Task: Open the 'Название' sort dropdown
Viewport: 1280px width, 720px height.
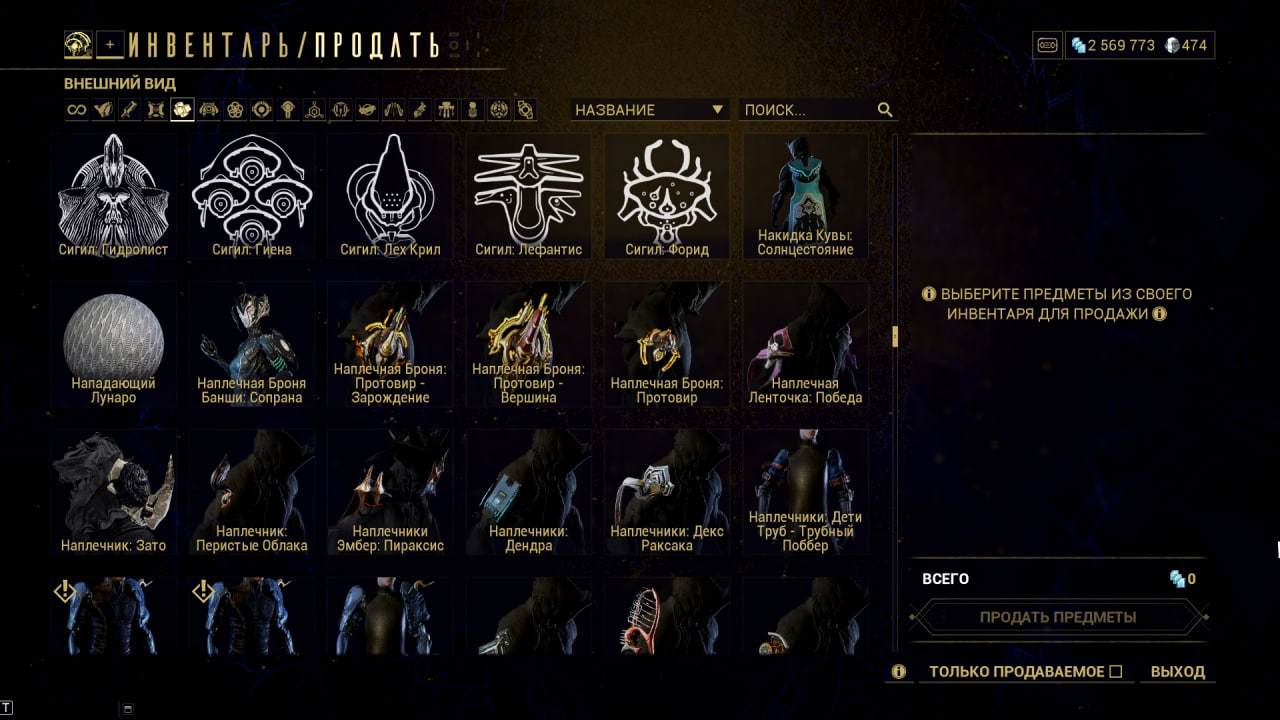Action: [650, 110]
